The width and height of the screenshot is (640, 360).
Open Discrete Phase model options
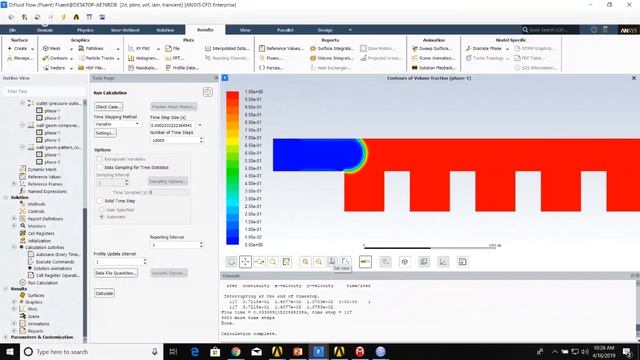484,48
